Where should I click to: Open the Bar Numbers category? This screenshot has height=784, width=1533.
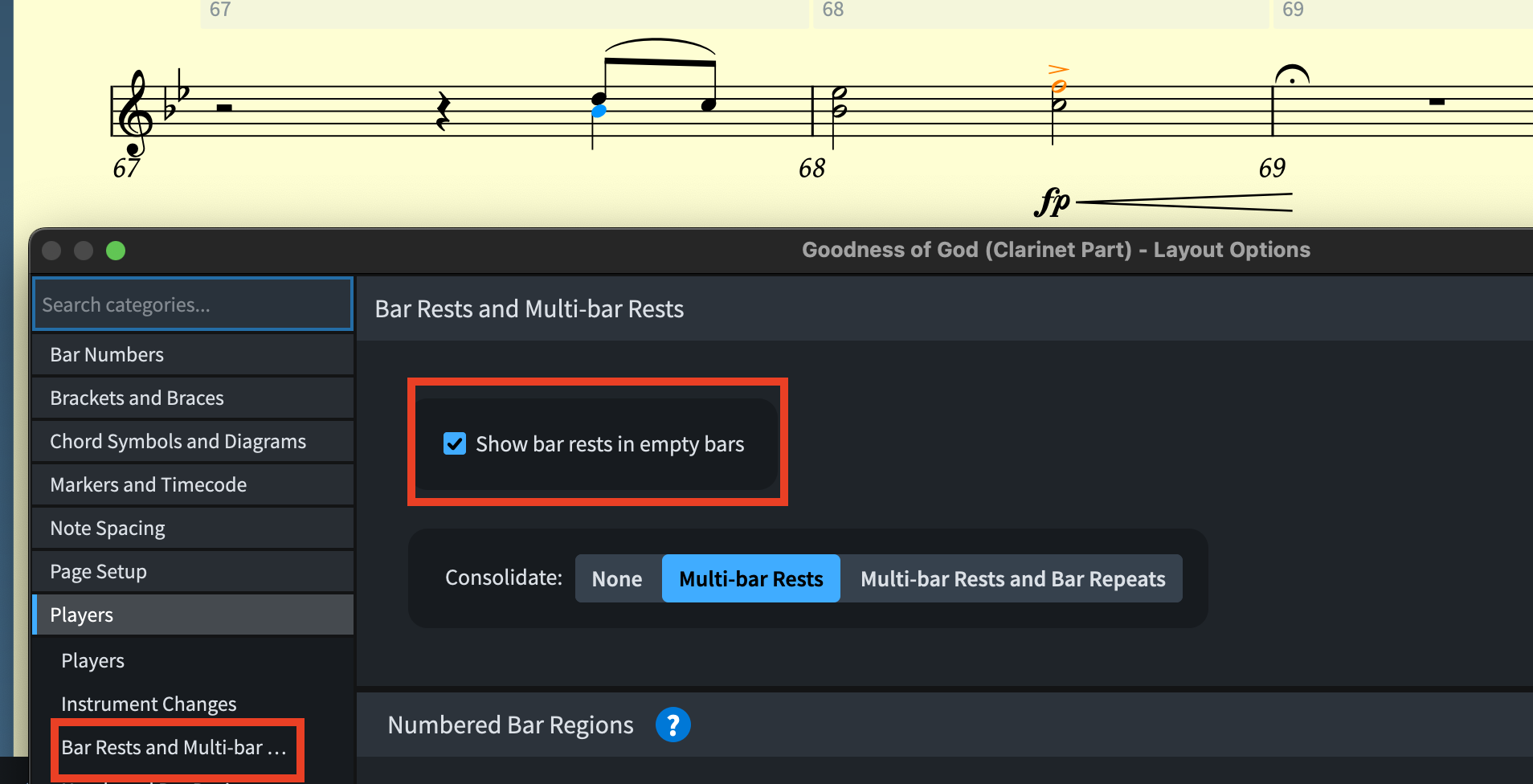click(x=193, y=354)
